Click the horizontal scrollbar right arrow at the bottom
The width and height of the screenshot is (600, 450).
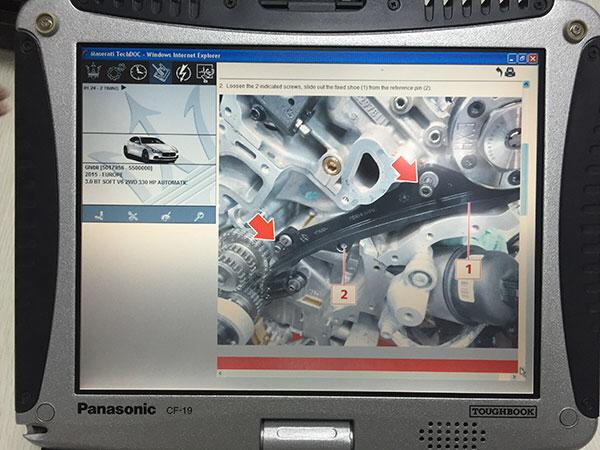514,377
